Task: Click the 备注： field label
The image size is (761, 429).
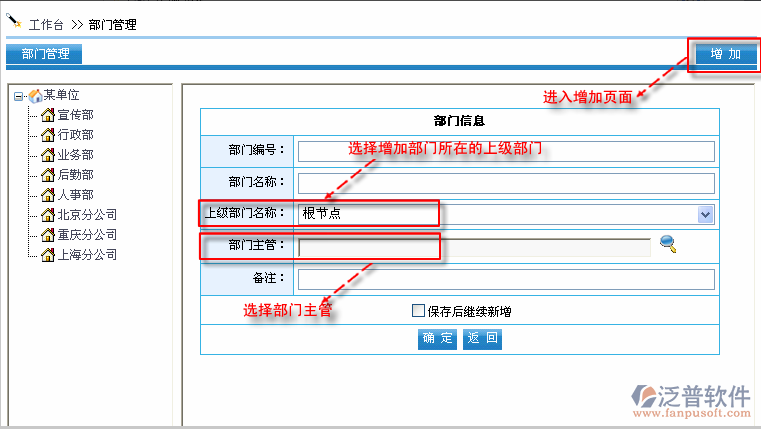Action: 268,278
